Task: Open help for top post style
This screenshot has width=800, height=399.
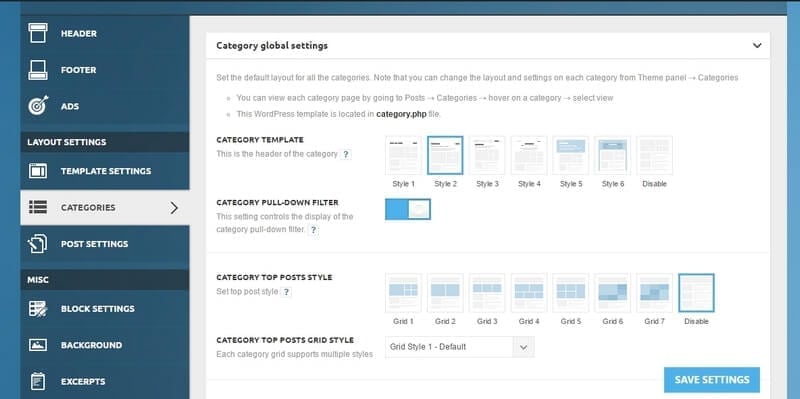Action: coord(286,292)
